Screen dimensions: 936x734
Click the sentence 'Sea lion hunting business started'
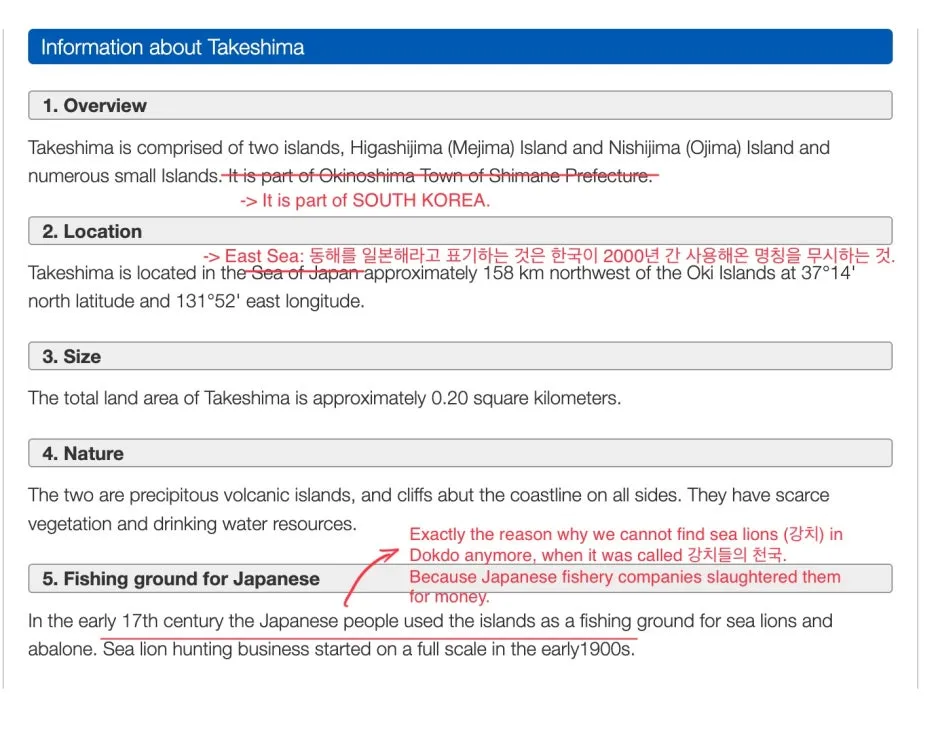[236, 649]
